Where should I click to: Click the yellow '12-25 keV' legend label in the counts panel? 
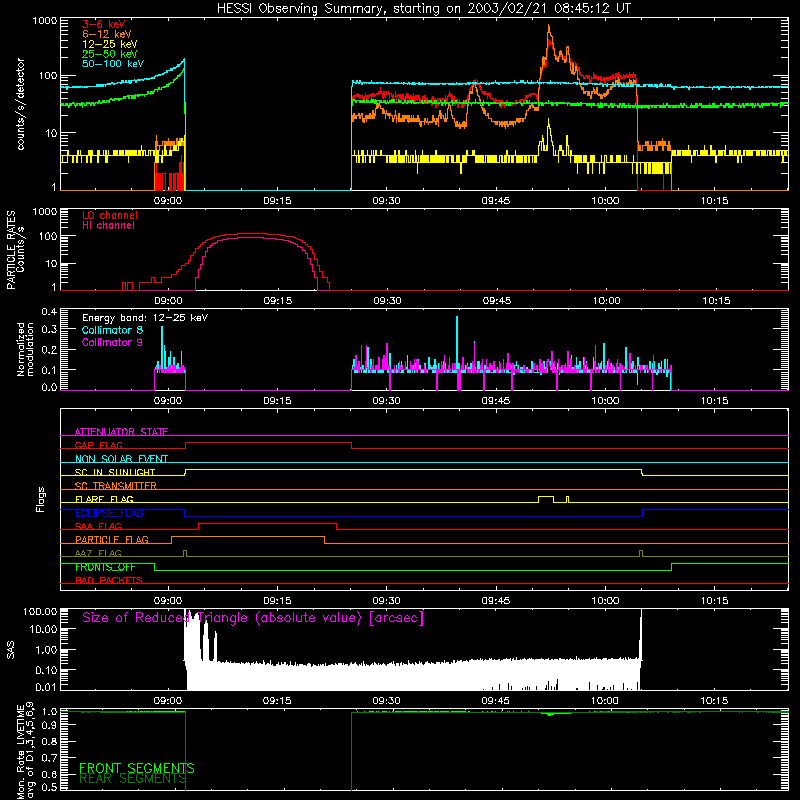[x=109, y=44]
